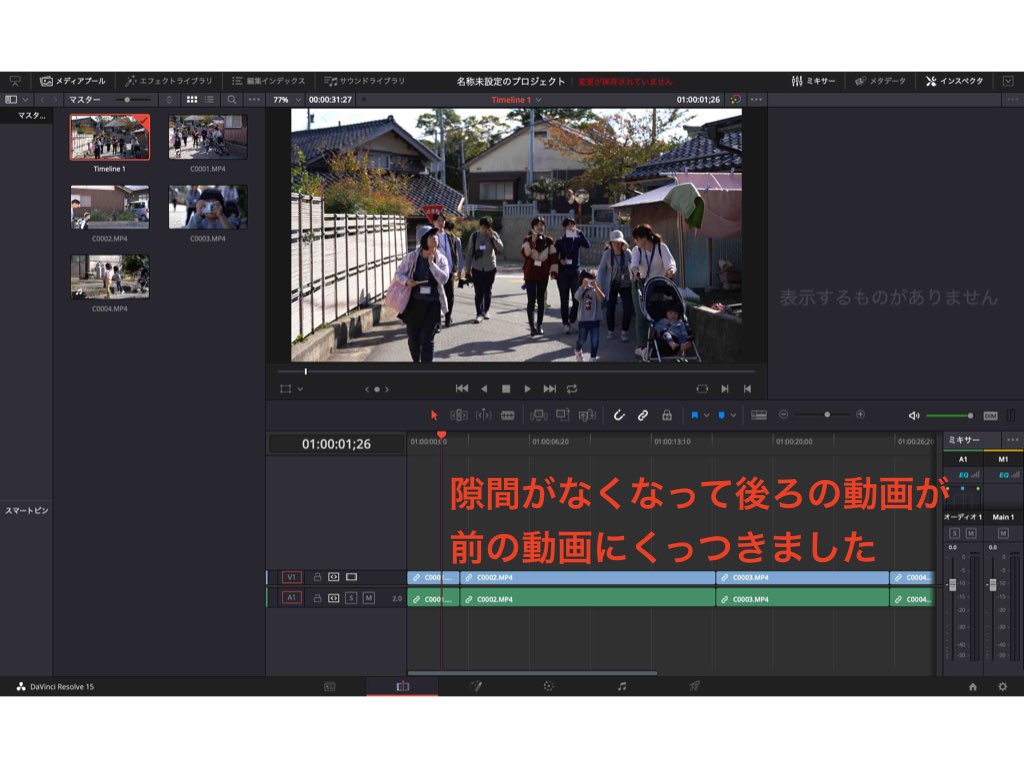Viewport: 1024px width, 768px height.
Task: Select the arrow selection mode tool
Action: tap(434, 415)
